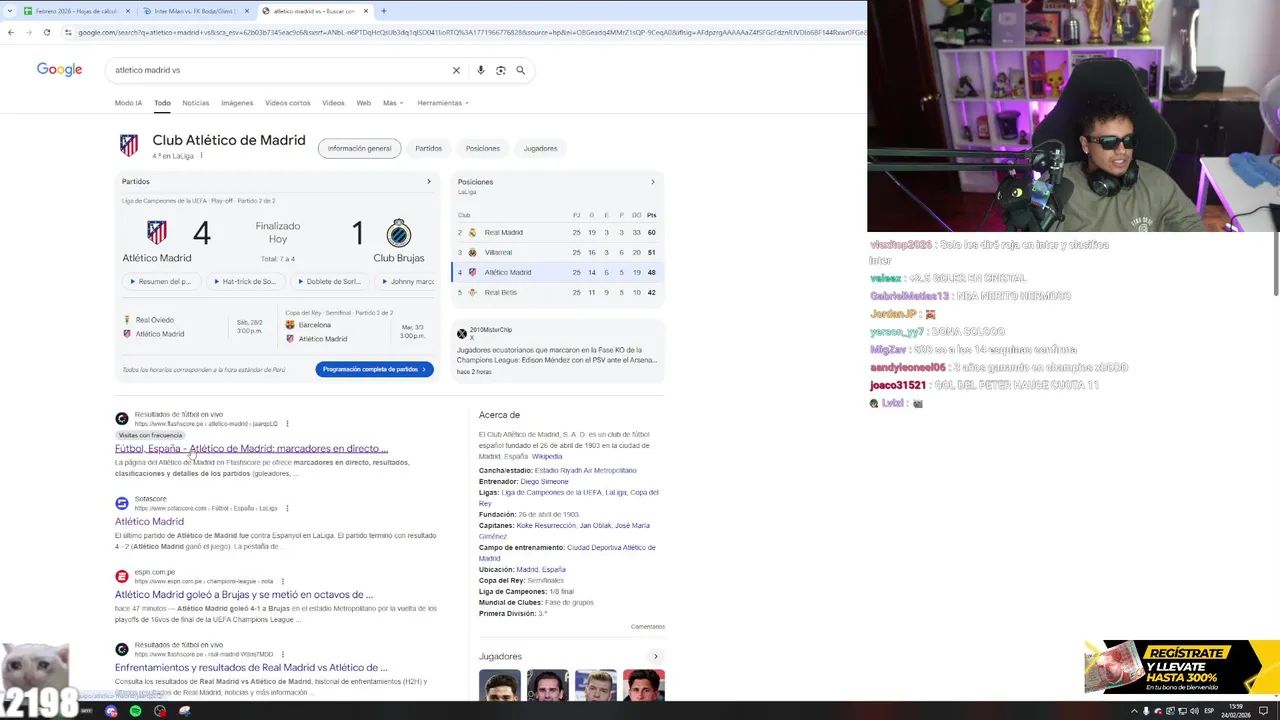Viewport: 1280px width, 720px height.
Task: Open 'Atlético Madrid goleó a Brujas' ESPN result
Action: (x=244, y=594)
